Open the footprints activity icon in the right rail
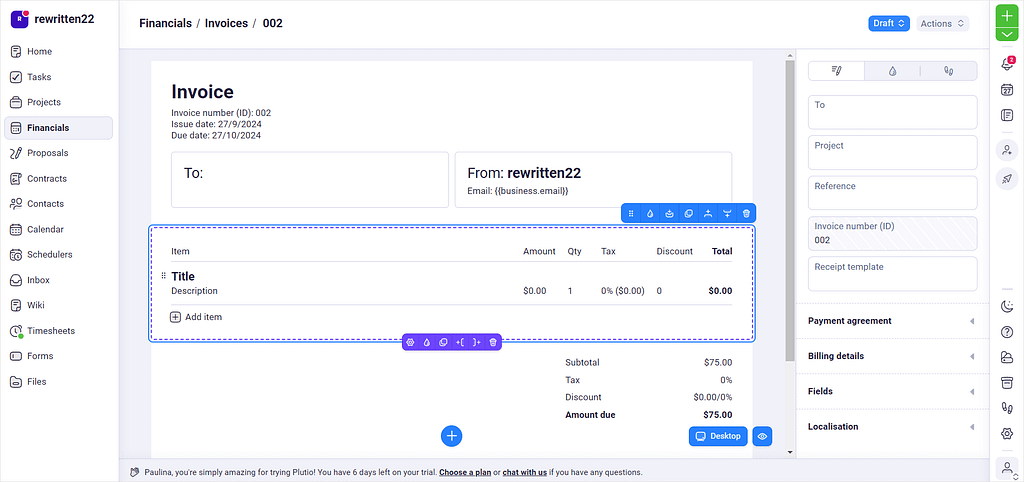The width and height of the screenshot is (1024, 482). coord(1007,408)
